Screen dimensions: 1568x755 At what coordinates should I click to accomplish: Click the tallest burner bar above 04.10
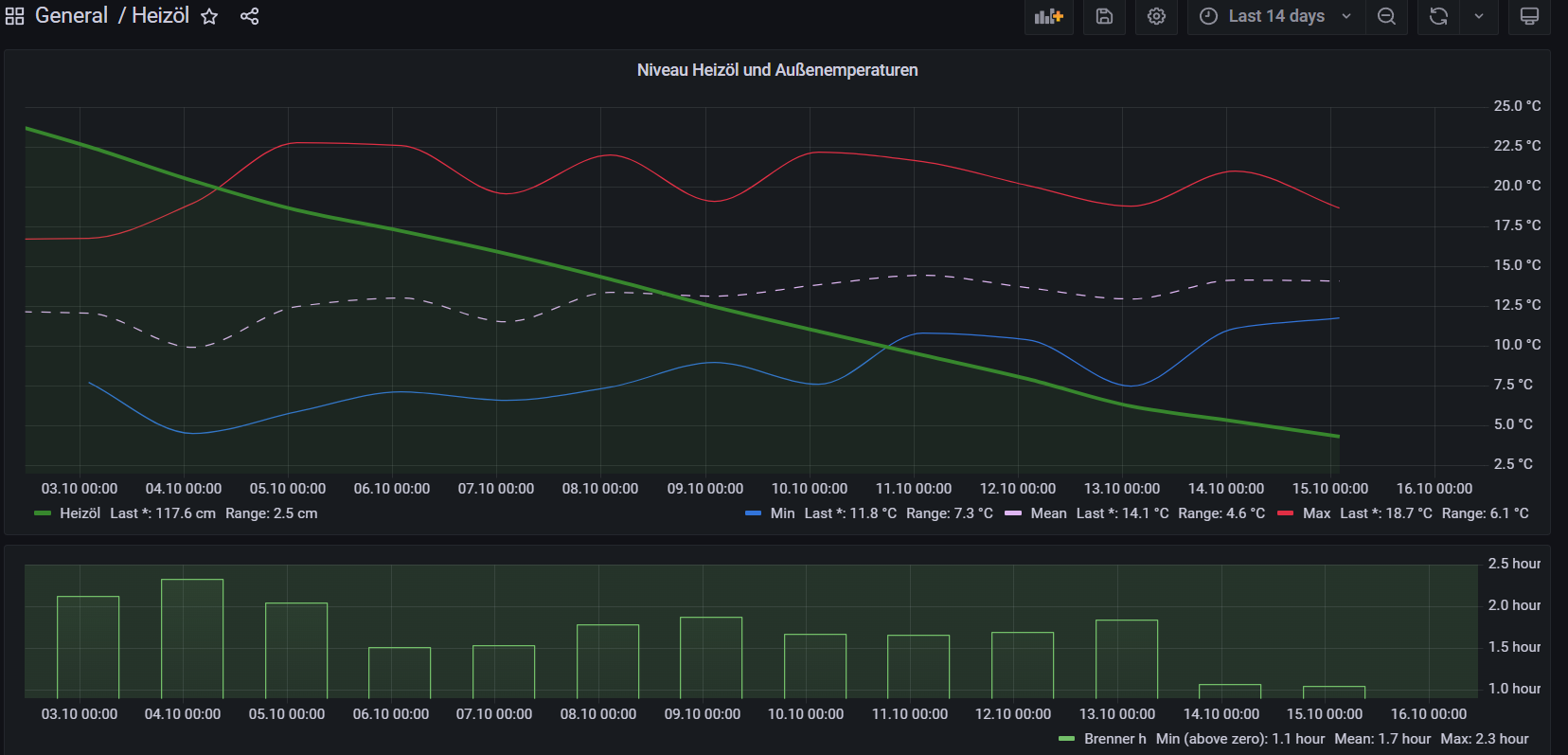[192, 638]
